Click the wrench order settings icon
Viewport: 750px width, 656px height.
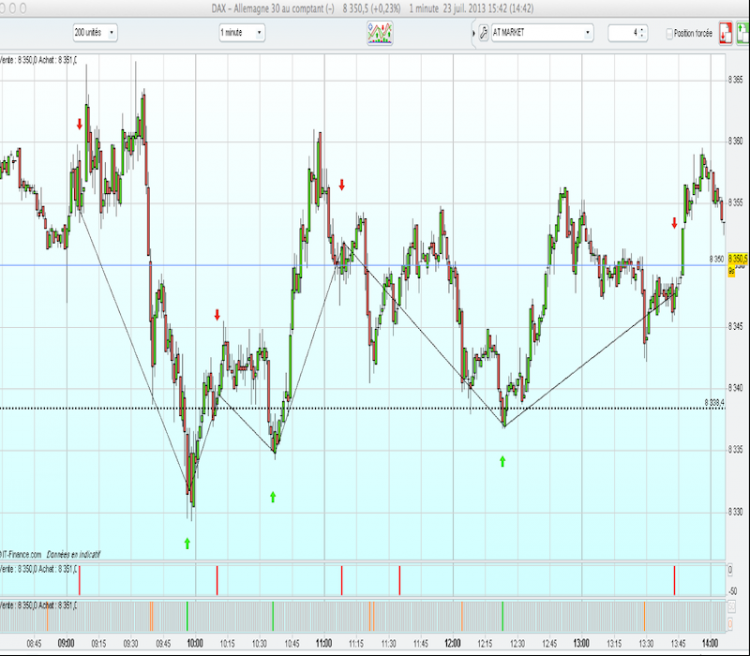[484, 33]
